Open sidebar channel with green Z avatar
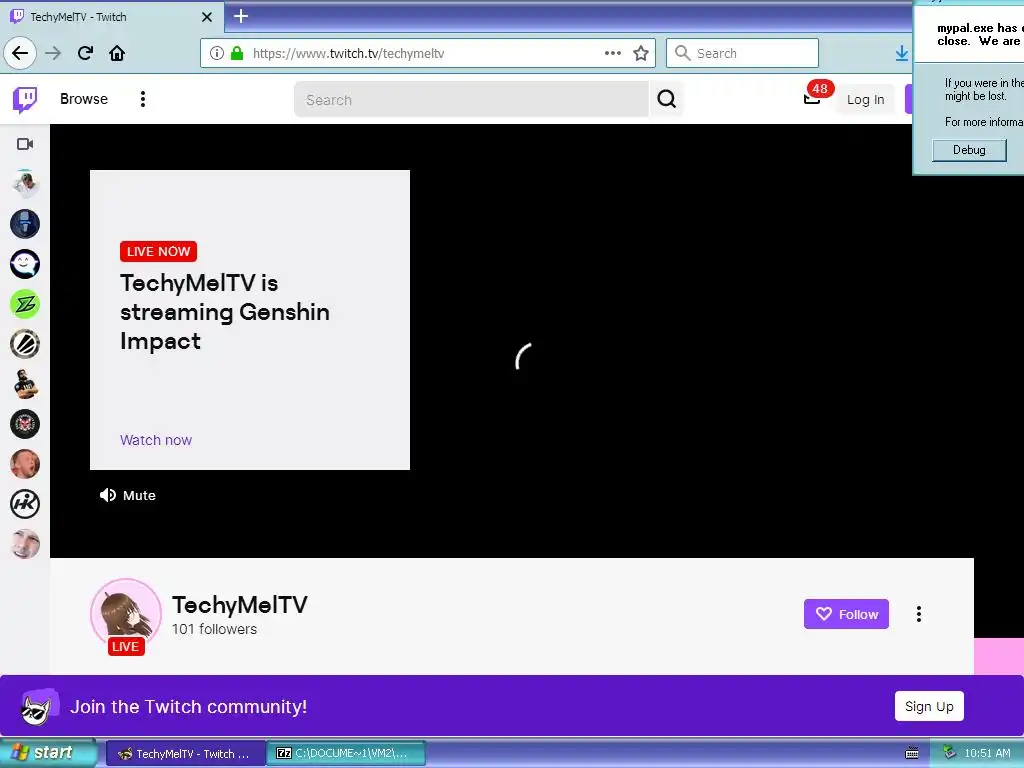Image resolution: width=1024 pixels, height=768 pixels. (25, 304)
